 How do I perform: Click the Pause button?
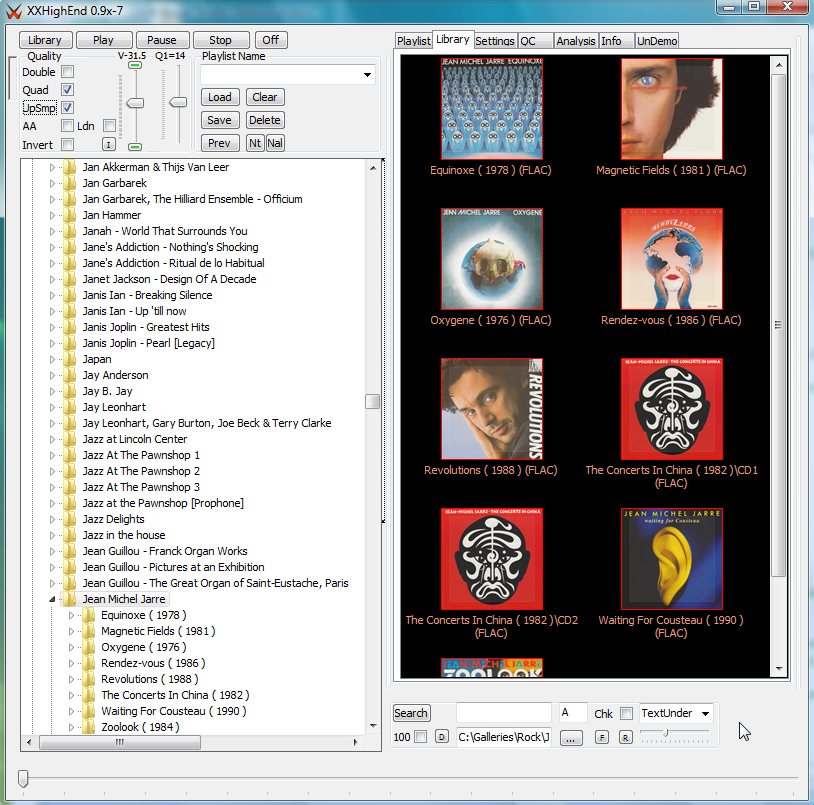(161, 40)
